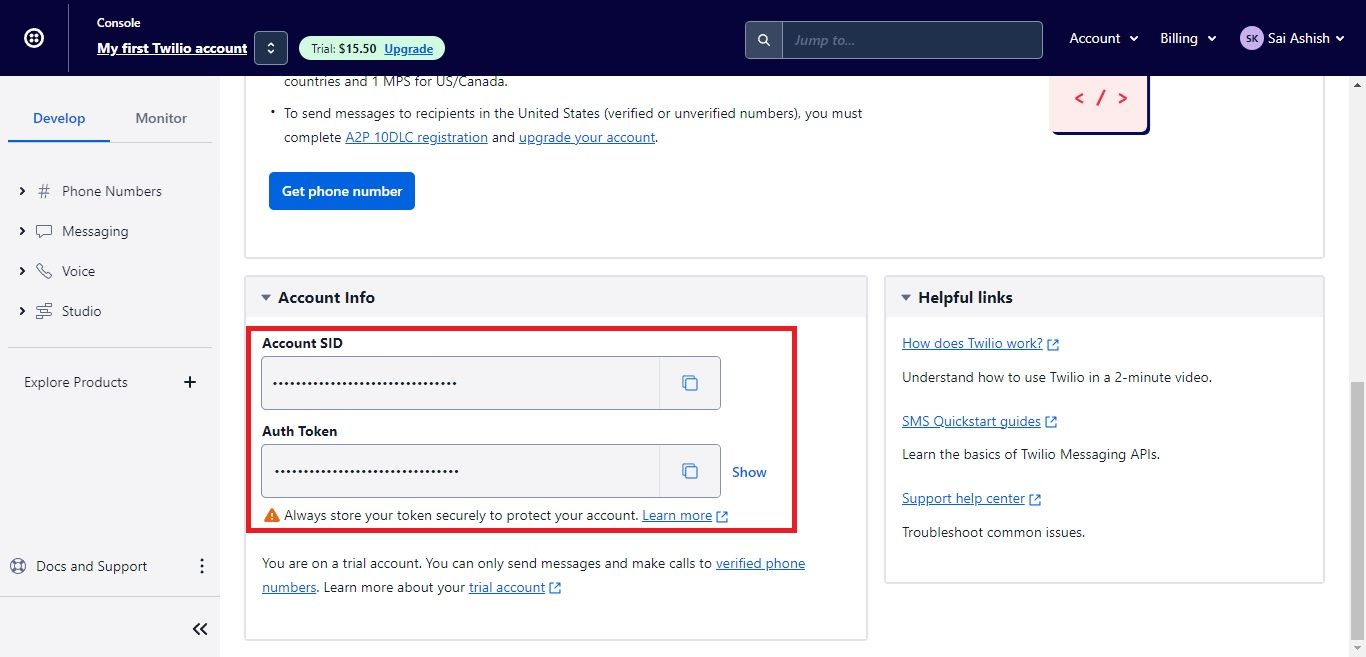Screen dimensions: 1366x657
Task: Open the Support help center link
Action: click(963, 498)
